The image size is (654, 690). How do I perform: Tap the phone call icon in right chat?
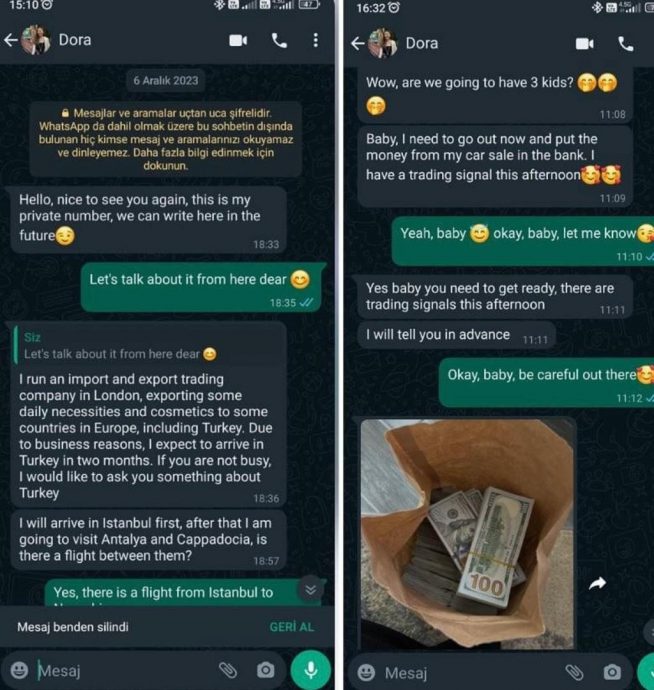(x=625, y=44)
